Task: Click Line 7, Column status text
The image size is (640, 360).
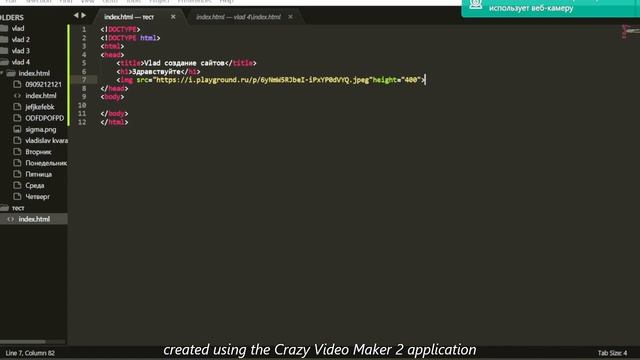Action: tap(30, 353)
